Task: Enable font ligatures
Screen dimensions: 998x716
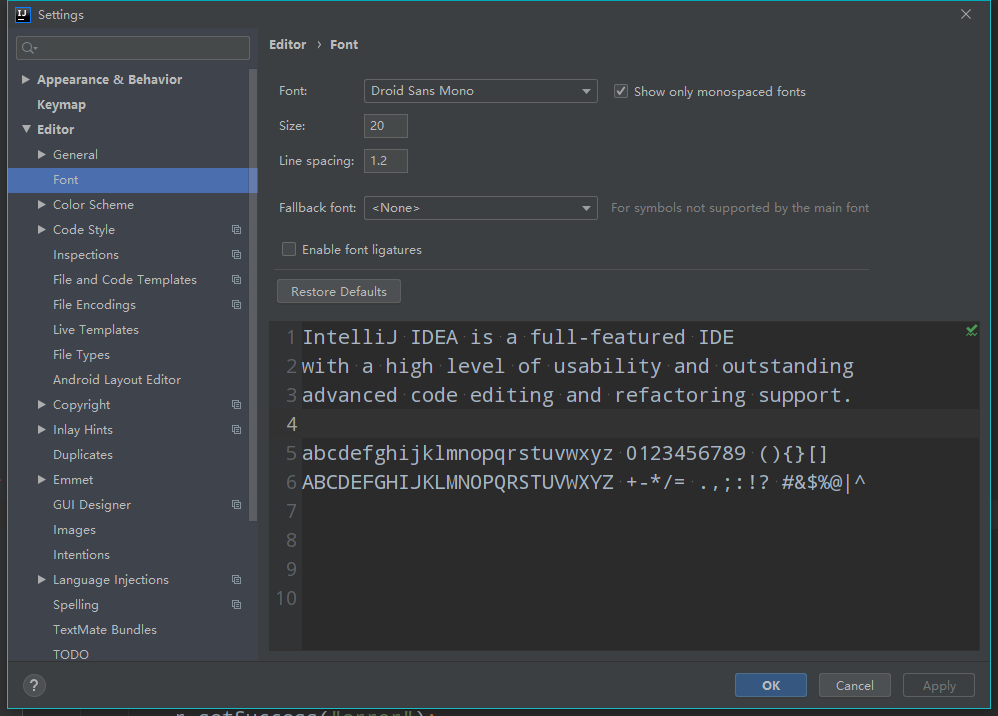Action: point(289,248)
